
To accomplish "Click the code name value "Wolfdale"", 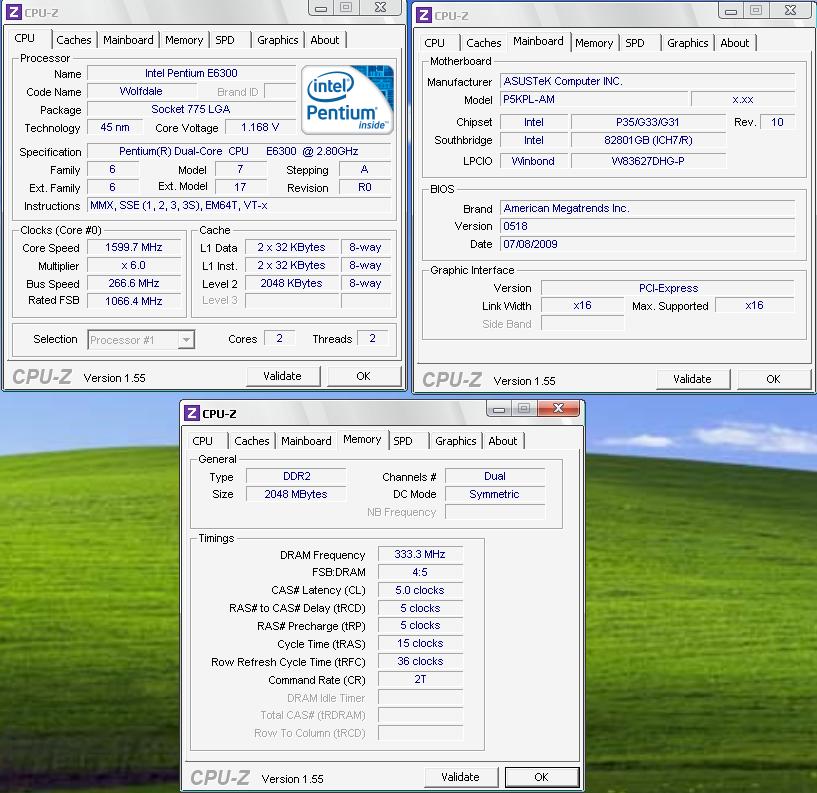I will coord(141,91).
